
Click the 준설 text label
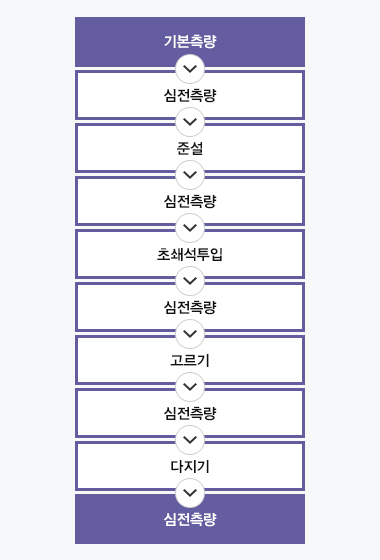click(190, 148)
